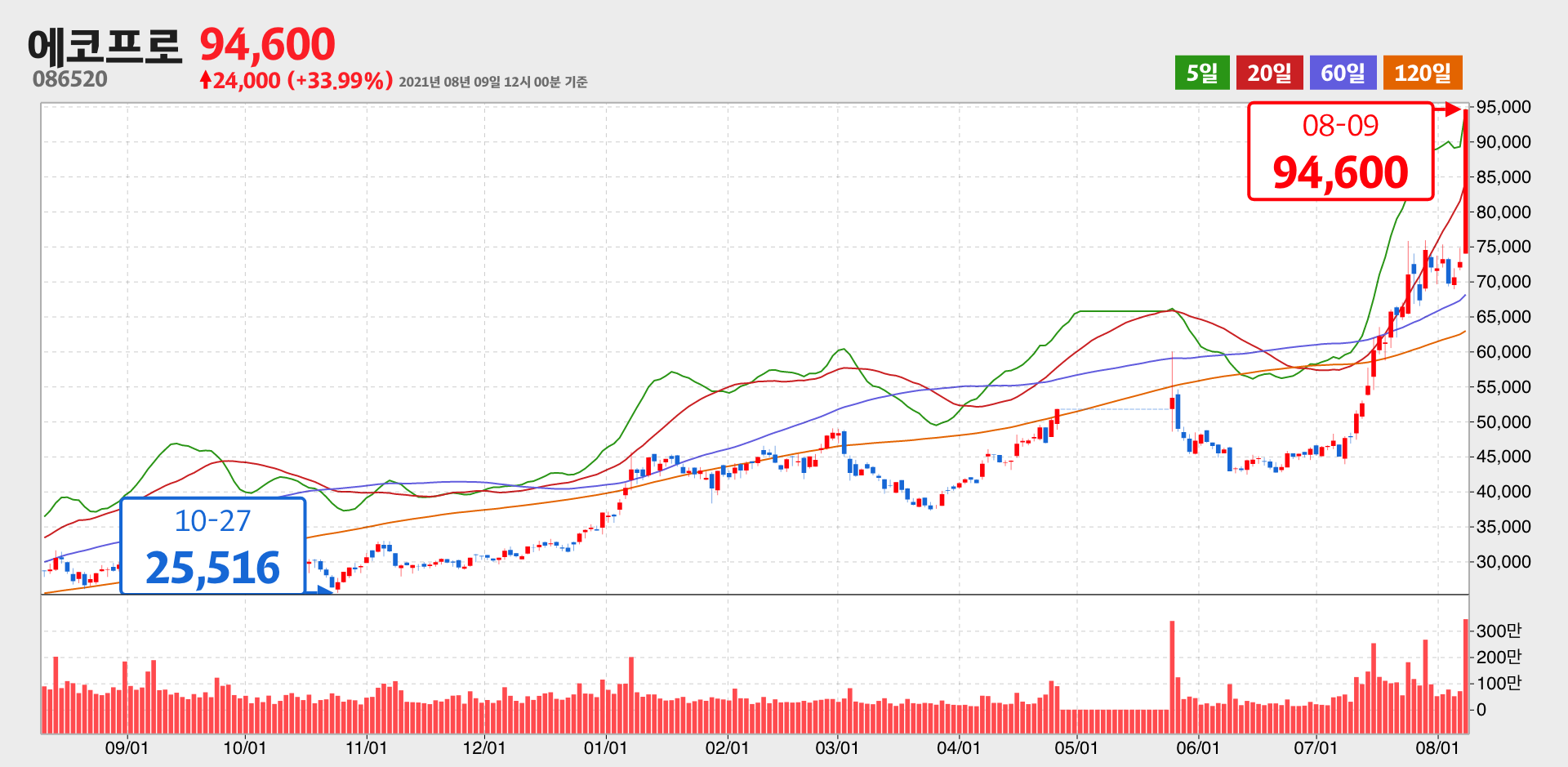Click the change value 24,000 (+33.99%)

pyautogui.click(x=296, y=80)
